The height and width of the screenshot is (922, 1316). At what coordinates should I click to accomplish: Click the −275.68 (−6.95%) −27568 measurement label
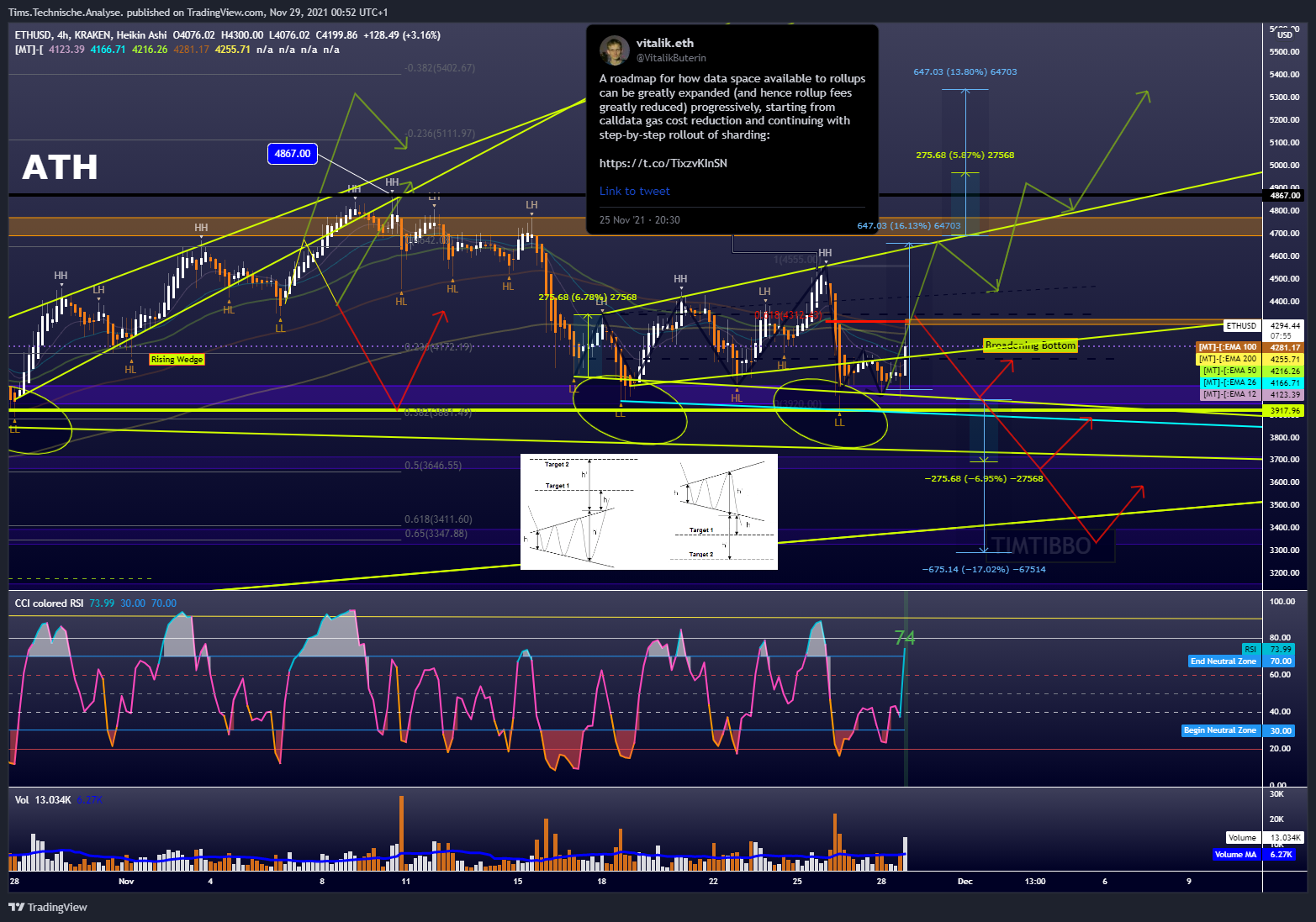pyautogui.click(x=984, y=479)
